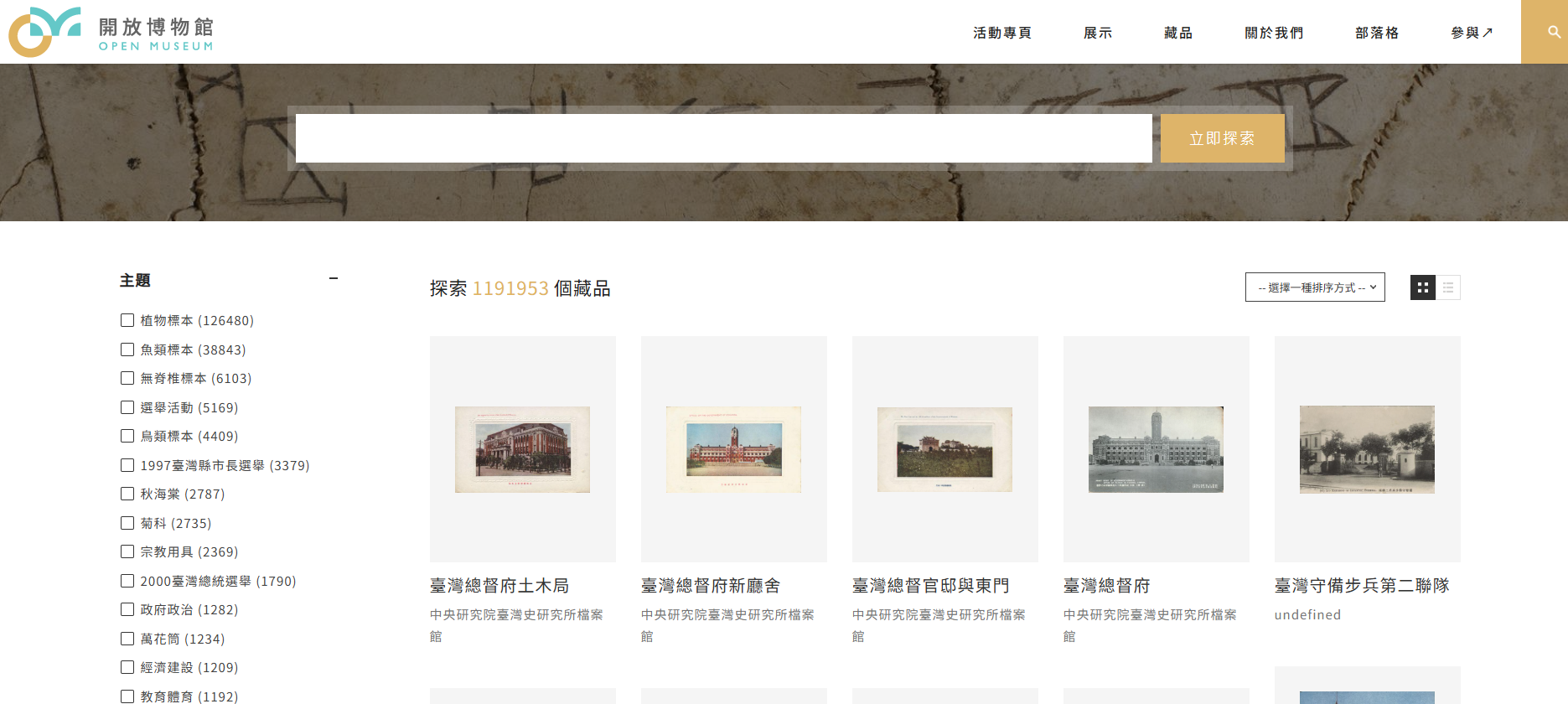1568x704 pixels.
Task: Enable the 宗教用具 (2369) filter
Action: tap(127, 551)
